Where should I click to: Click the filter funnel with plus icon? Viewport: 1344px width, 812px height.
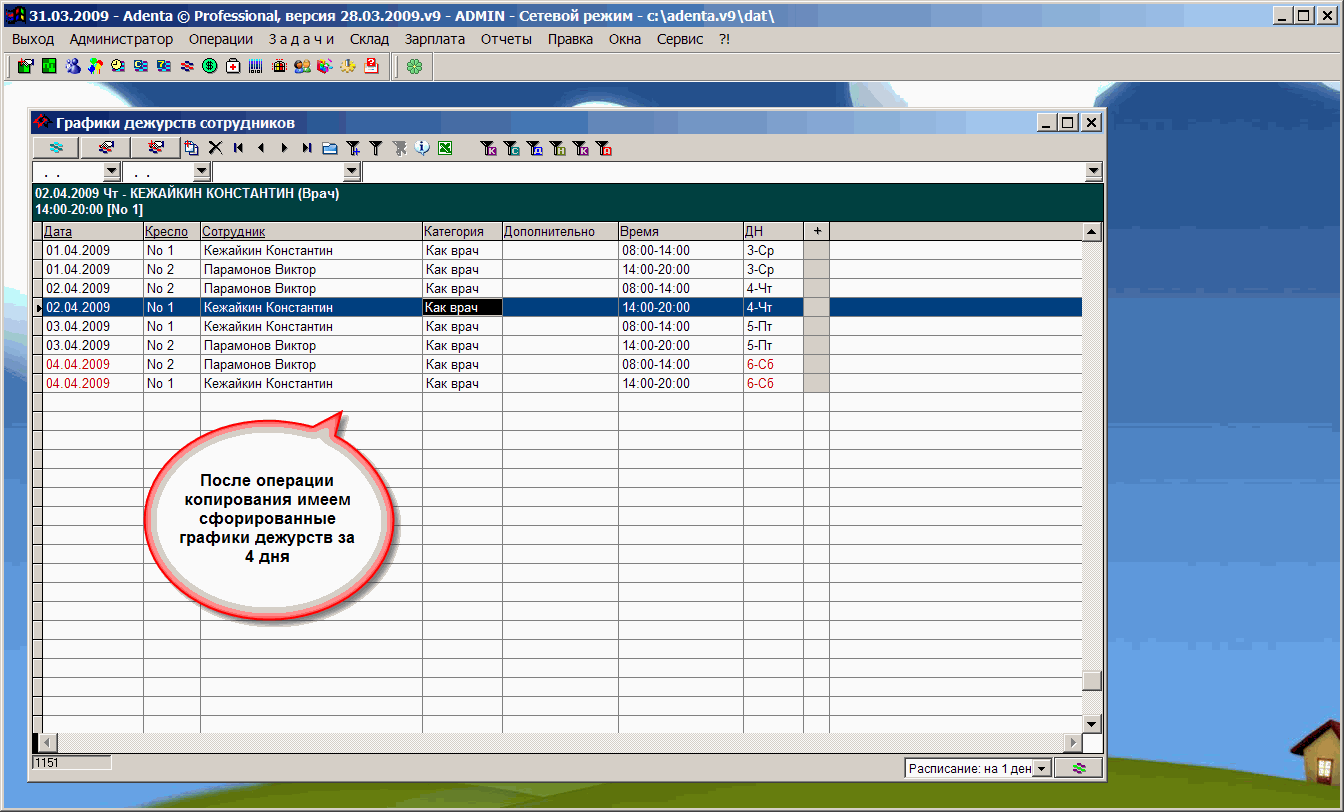[353, 148]
